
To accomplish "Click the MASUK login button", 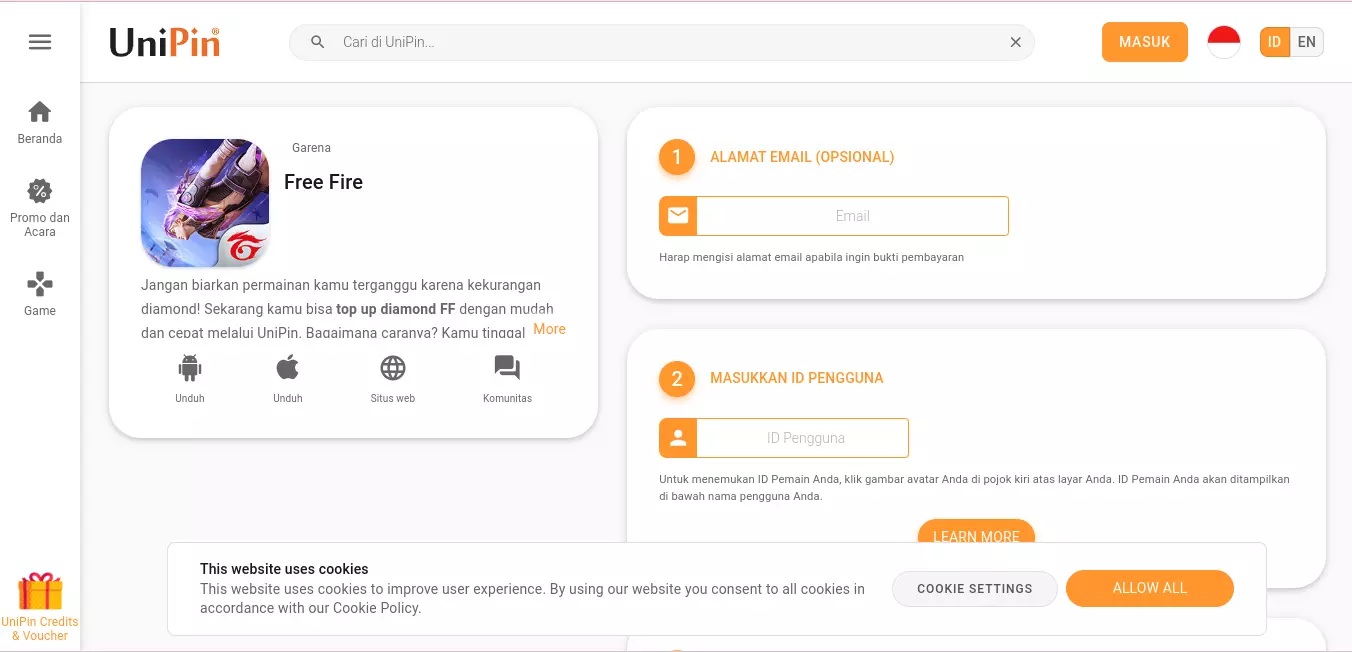I will 1145,42.
